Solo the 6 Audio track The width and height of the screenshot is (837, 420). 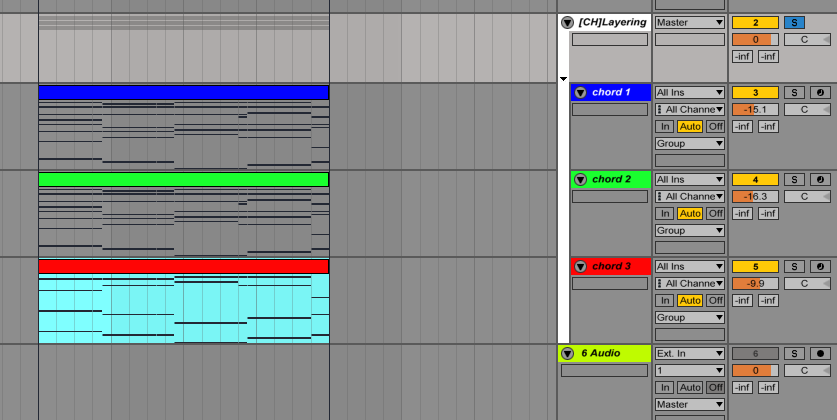pos(794,353)
